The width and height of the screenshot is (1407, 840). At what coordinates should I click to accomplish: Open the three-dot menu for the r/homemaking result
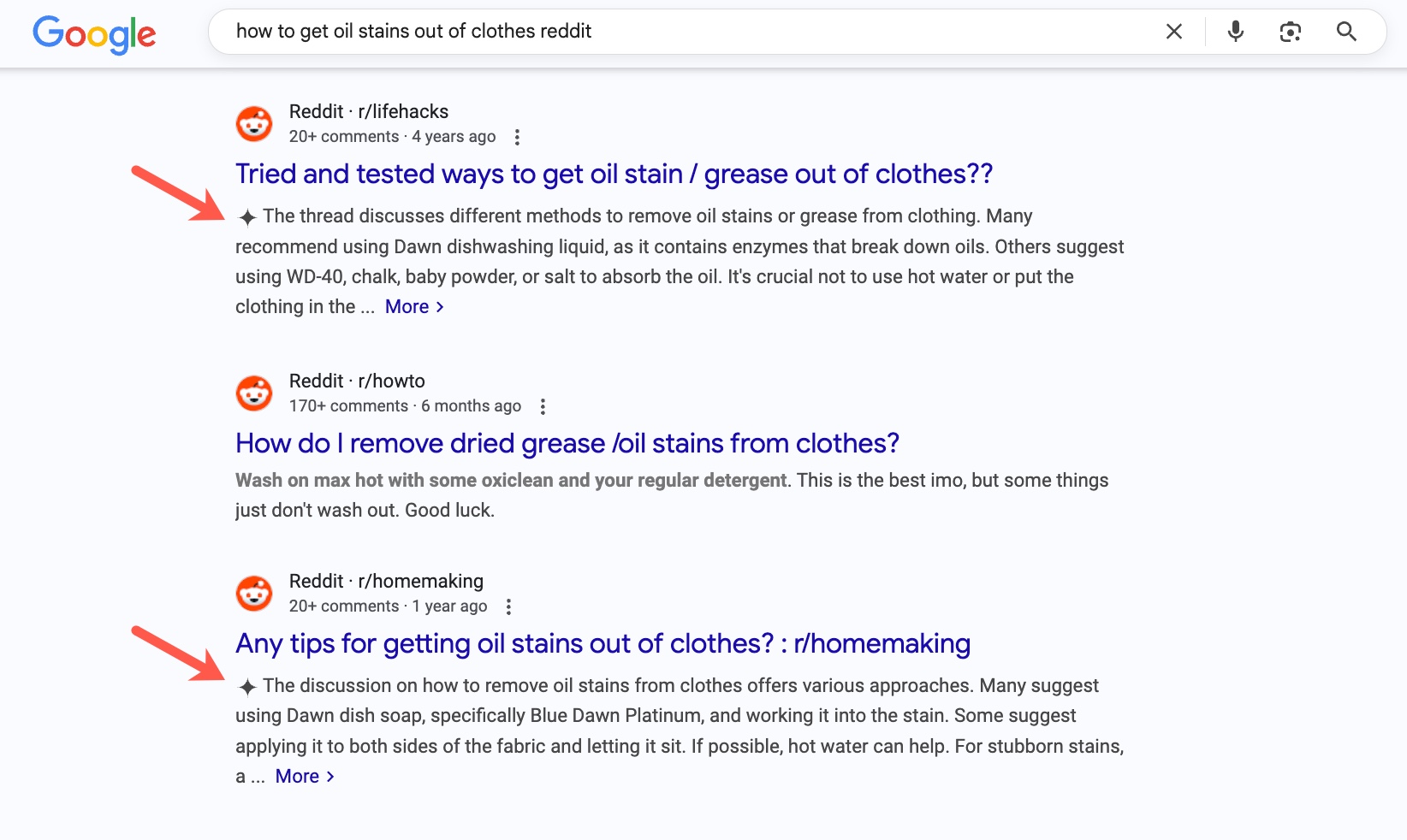(x=508, y=606)
